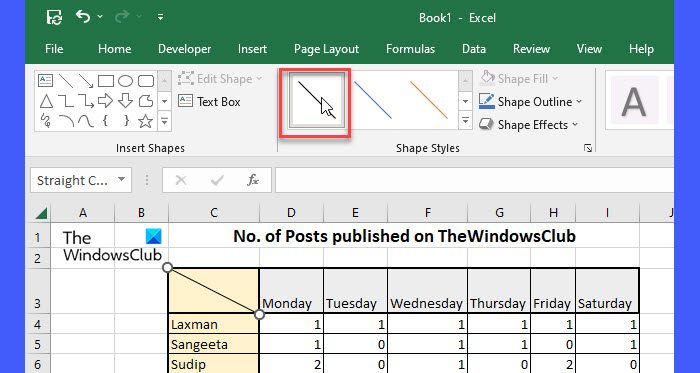Click the Laxman name cell
The height and width of the screenshot is (373, 700).
[213, 324]
